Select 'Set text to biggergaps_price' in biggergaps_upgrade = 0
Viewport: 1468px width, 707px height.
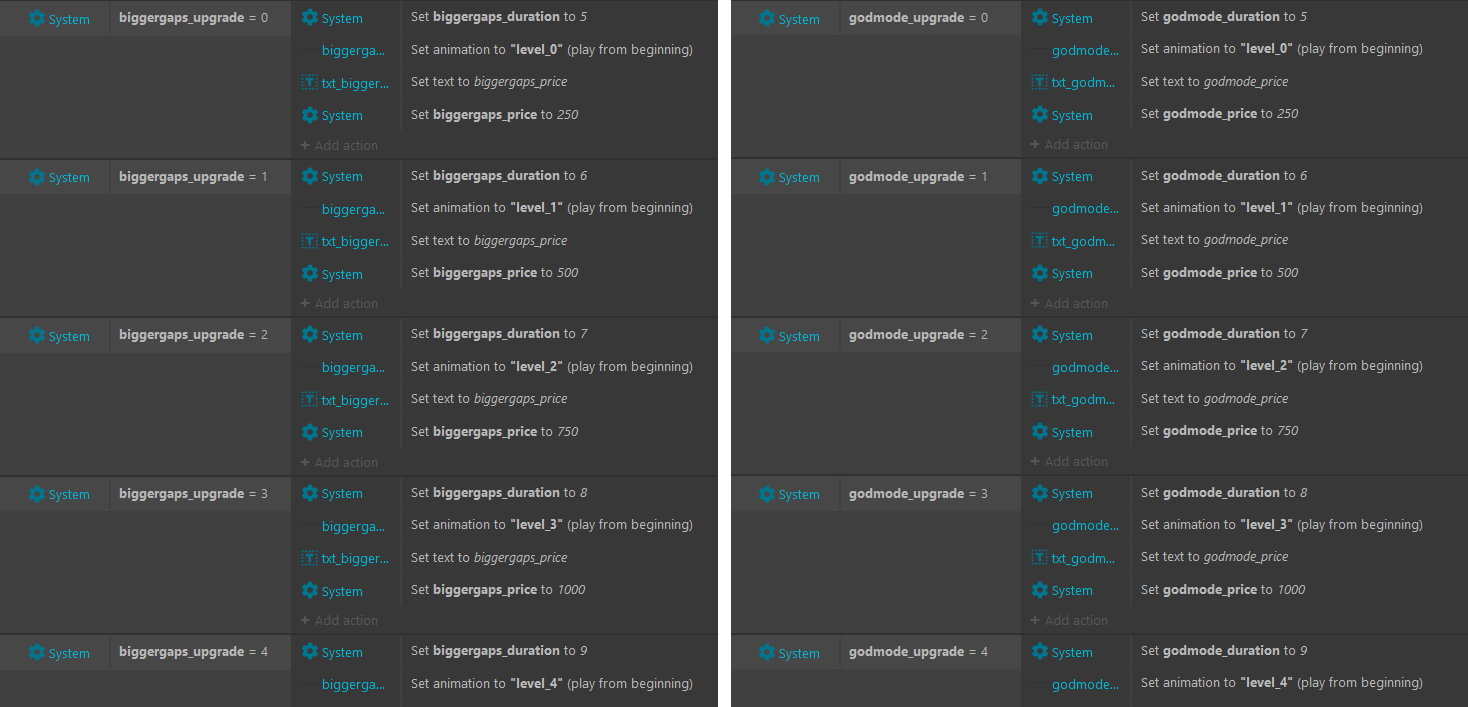489,82
